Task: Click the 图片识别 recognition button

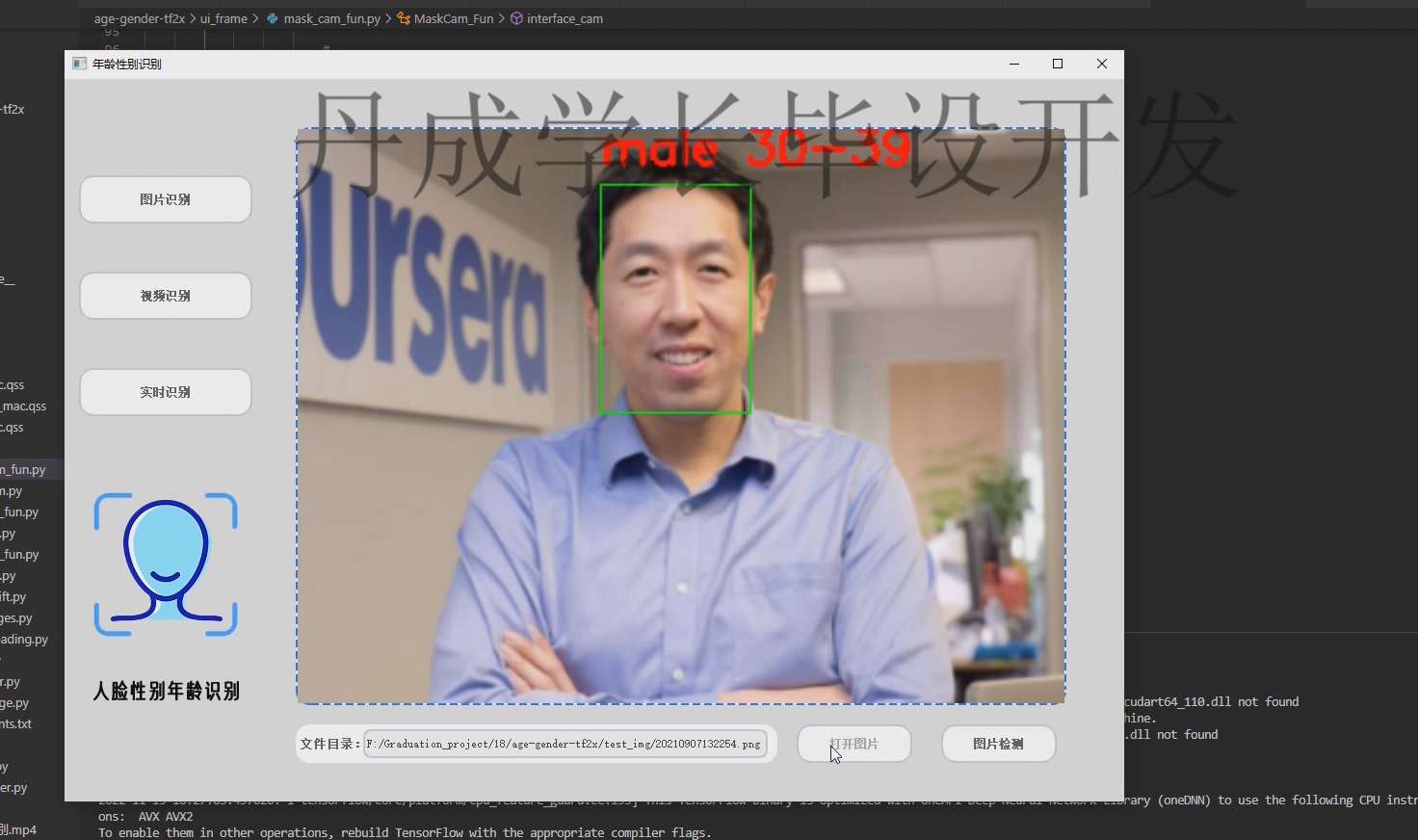Action: (x=165, y=199)
